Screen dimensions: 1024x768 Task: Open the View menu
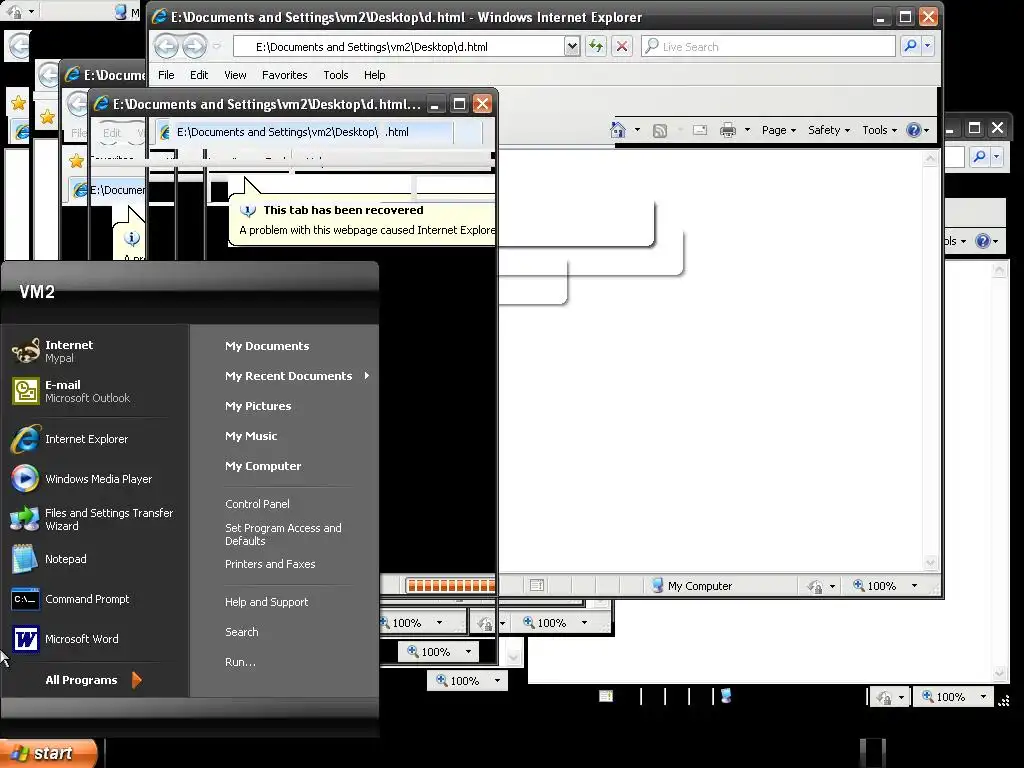(x=235, y=75)
